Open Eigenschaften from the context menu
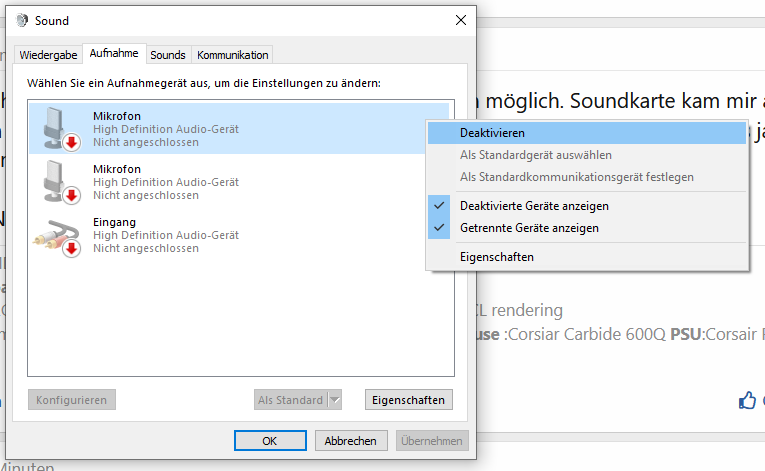This screenshot has width=765, height=471. coord(496,257)
